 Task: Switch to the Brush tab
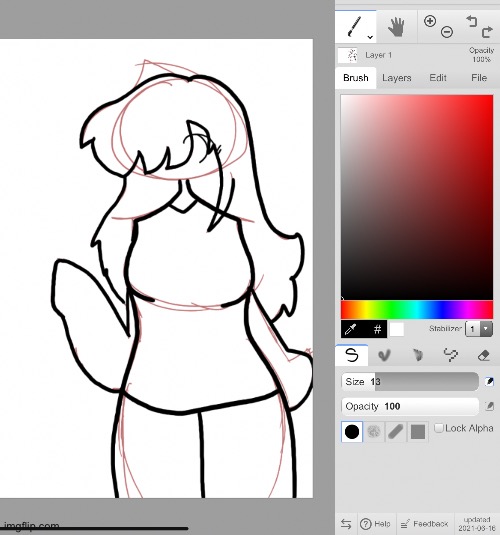click(x=356, y=78)
